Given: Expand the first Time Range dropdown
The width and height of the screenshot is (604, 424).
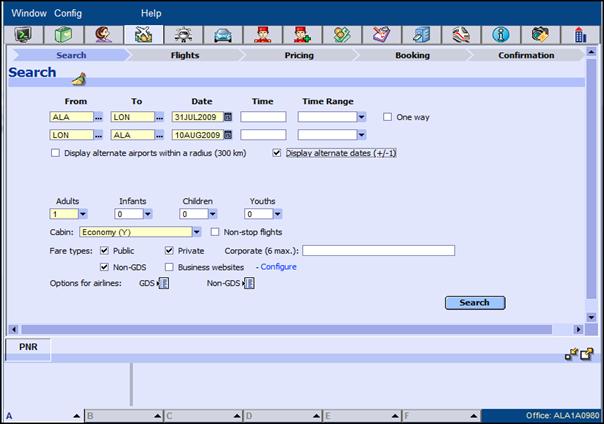Looking at the screenshot, I should point(360,117).
